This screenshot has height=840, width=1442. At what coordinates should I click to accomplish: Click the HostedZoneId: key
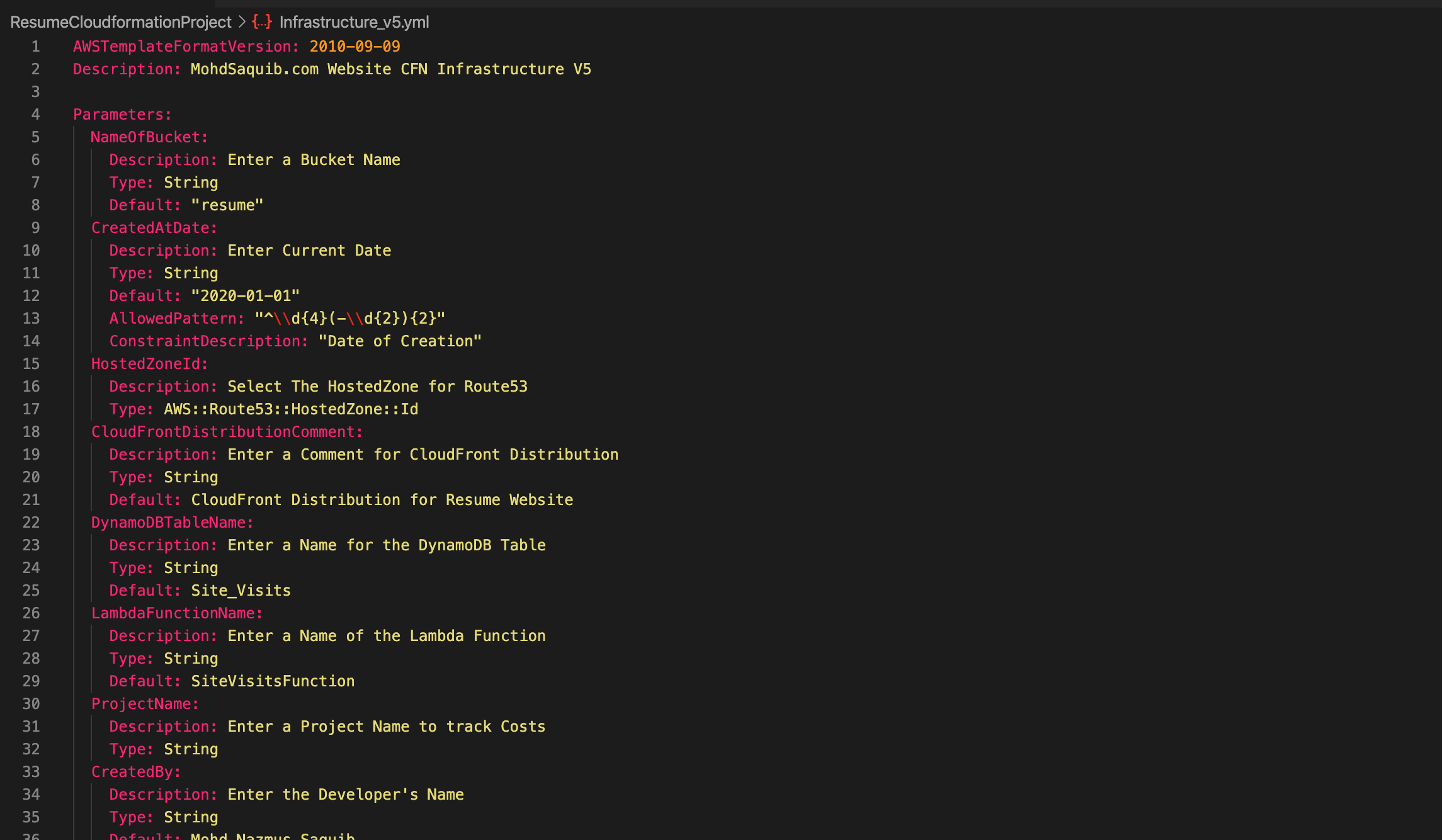coord(149,364)
